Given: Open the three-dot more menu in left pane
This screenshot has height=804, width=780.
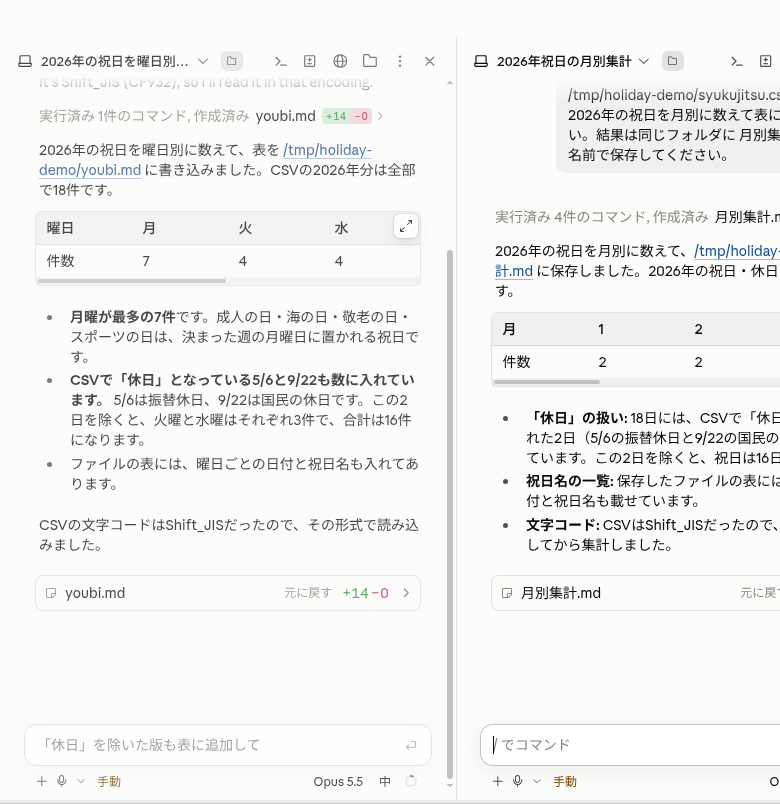Looking at the screenshot, I should tap(400, 62).
